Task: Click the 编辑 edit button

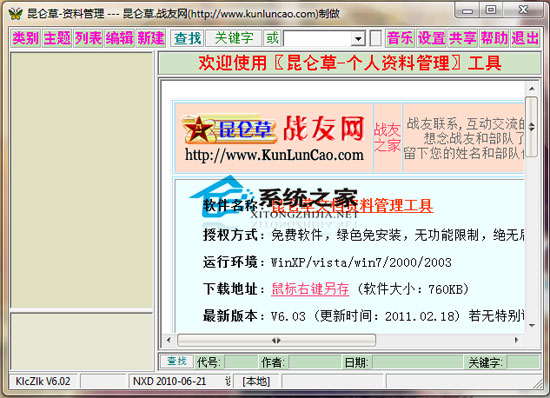Action: click(x=120, y=38)
